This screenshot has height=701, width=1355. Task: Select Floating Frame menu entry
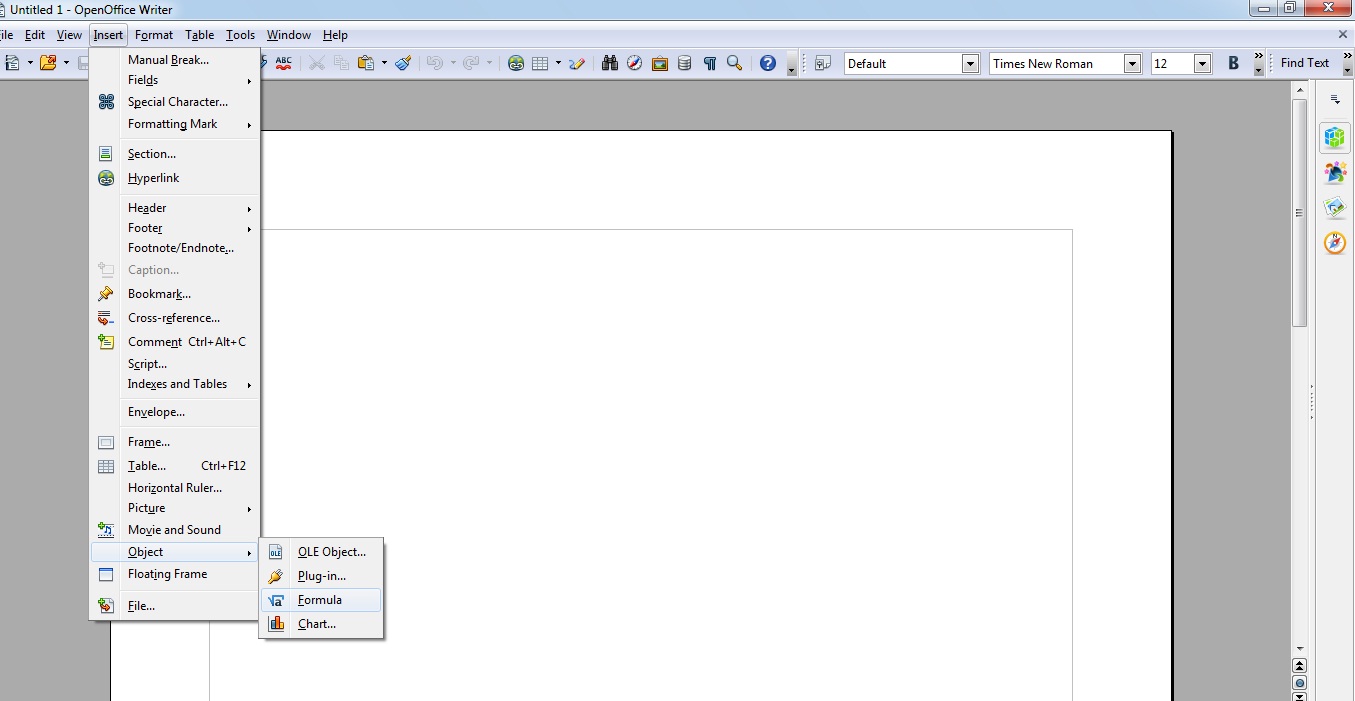click(x=174, y=574)
